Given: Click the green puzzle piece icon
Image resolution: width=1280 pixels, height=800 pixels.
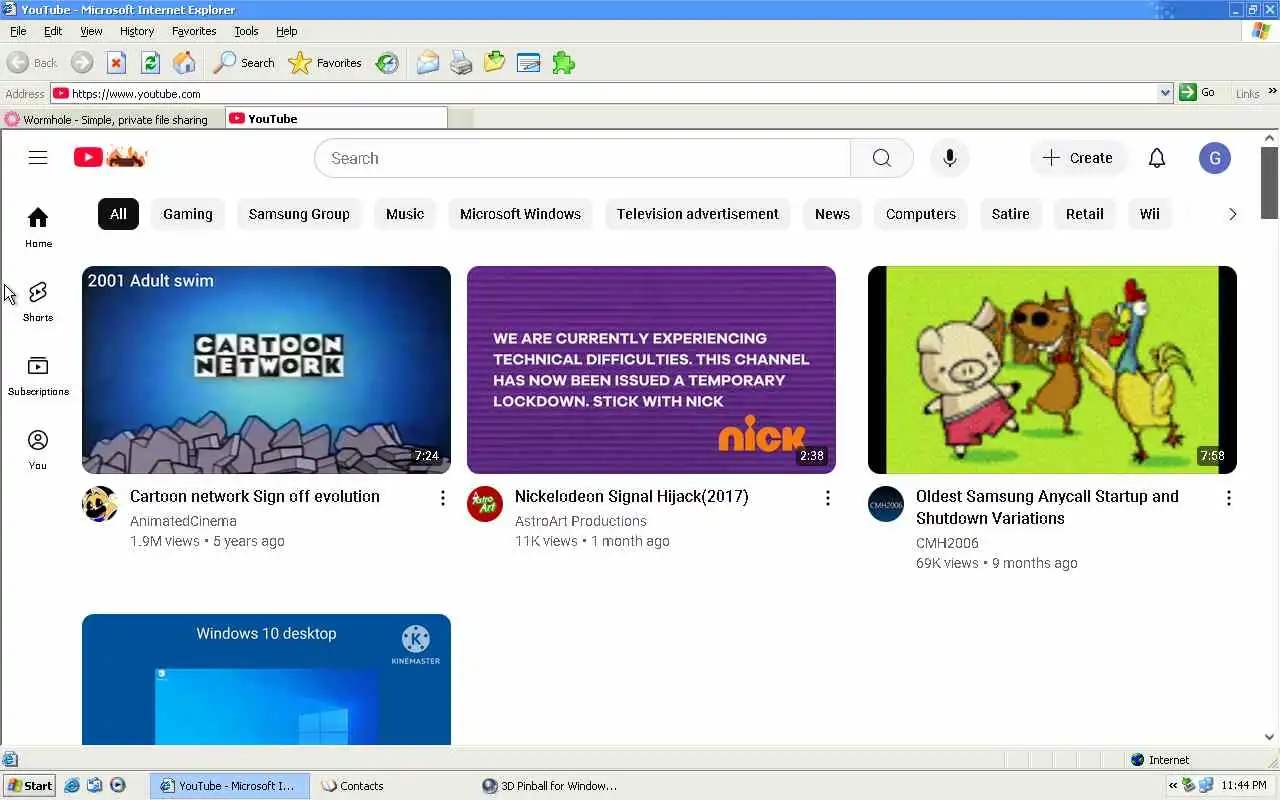Looking at the screenshot, I should (564, 63).
